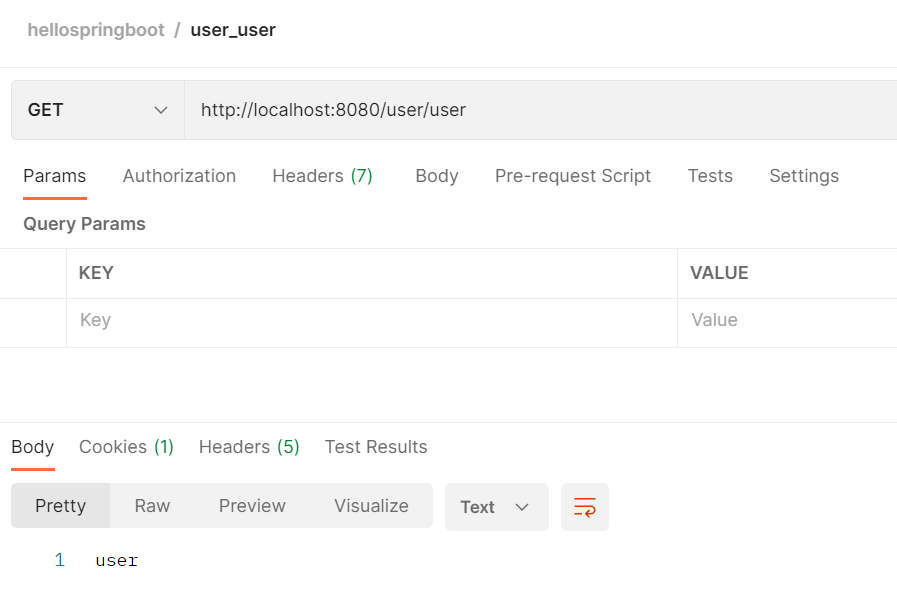Image resolution: width=897 pixels, height=615 pixels.
Task: Show the Test Results tab
Action: [x=376, y=447]
